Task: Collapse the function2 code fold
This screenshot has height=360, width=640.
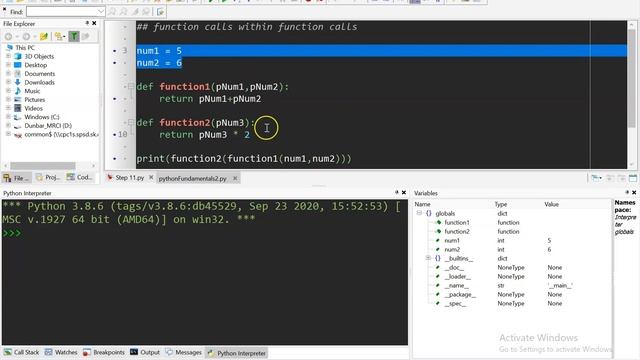Action: coord(131,122)
